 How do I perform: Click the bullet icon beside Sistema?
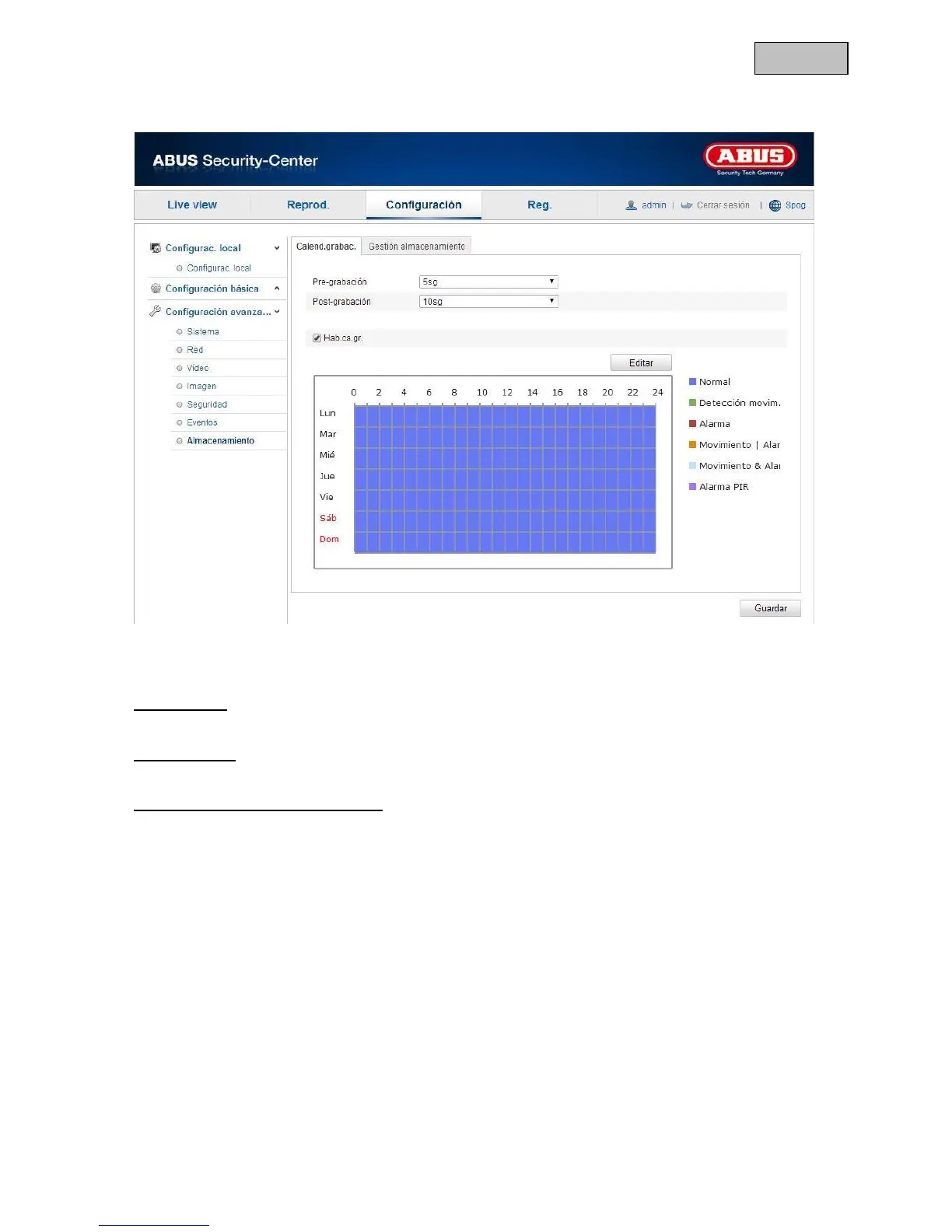point(180,332)
